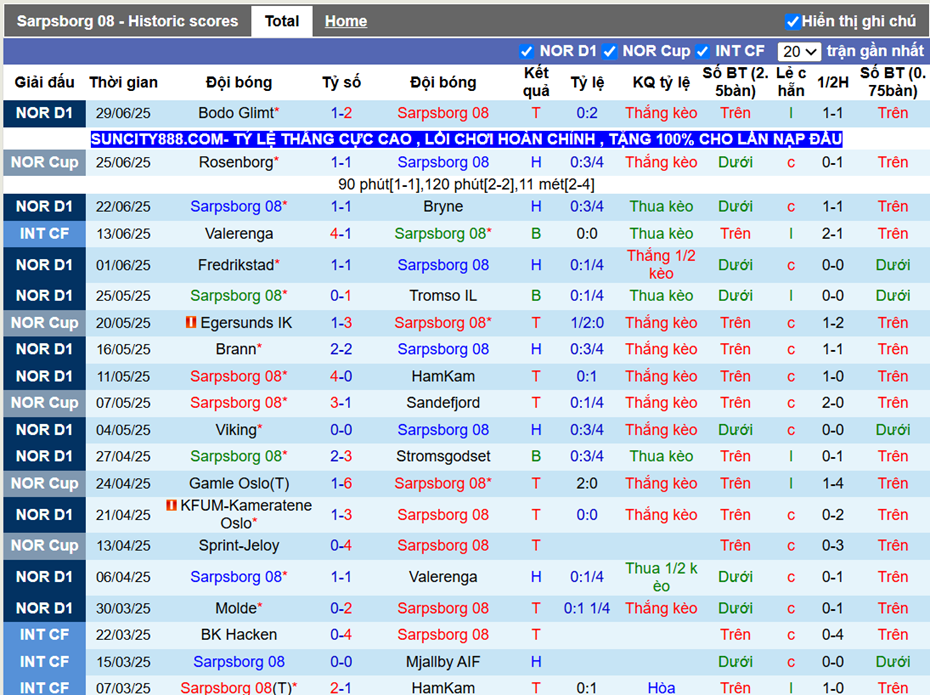Select the BK Hacken team name
The width and height of the screenshot is (930, 695).
[x=239, y=635]
